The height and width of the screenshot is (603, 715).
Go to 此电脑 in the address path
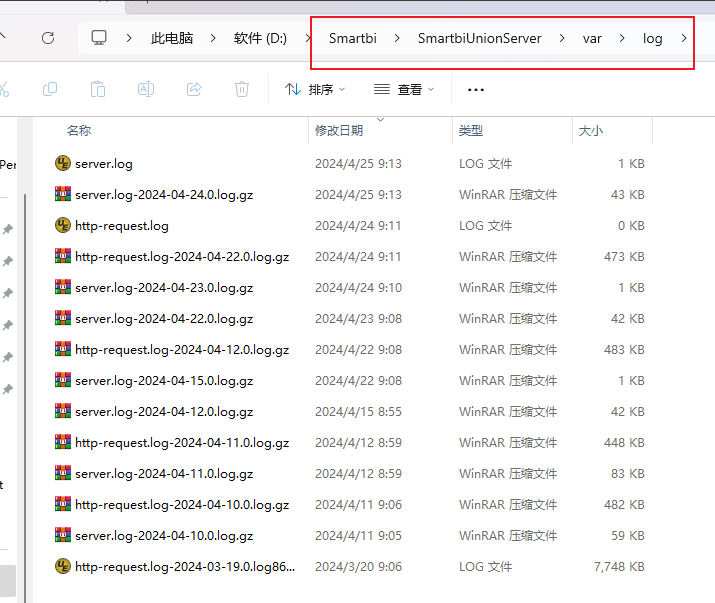click(172, 38)
